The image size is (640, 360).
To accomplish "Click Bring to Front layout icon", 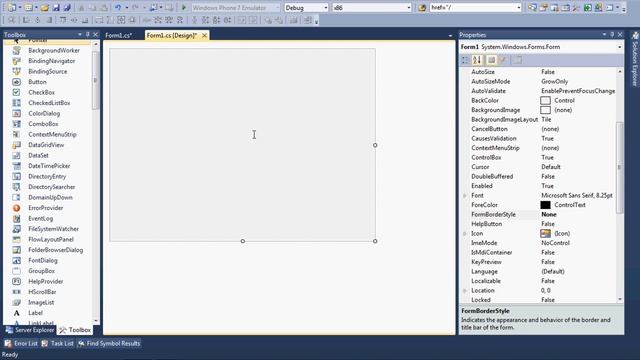I will click(x=268, y=20).
